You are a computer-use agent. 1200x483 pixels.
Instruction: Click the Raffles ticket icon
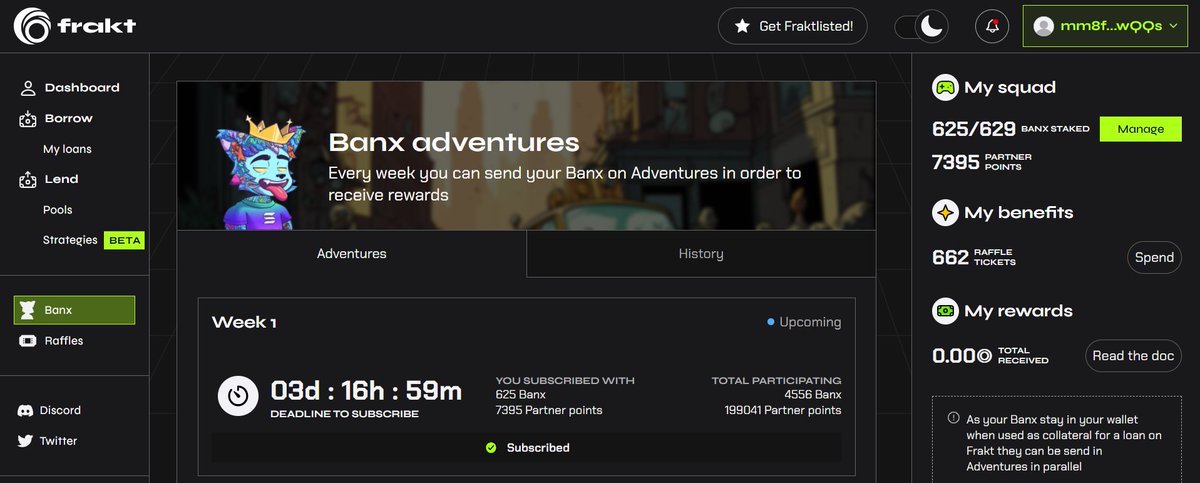(27, 341)
